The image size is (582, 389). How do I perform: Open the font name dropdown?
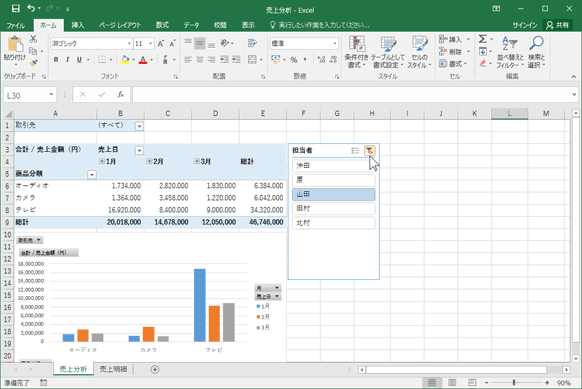[x=129, y=44]
